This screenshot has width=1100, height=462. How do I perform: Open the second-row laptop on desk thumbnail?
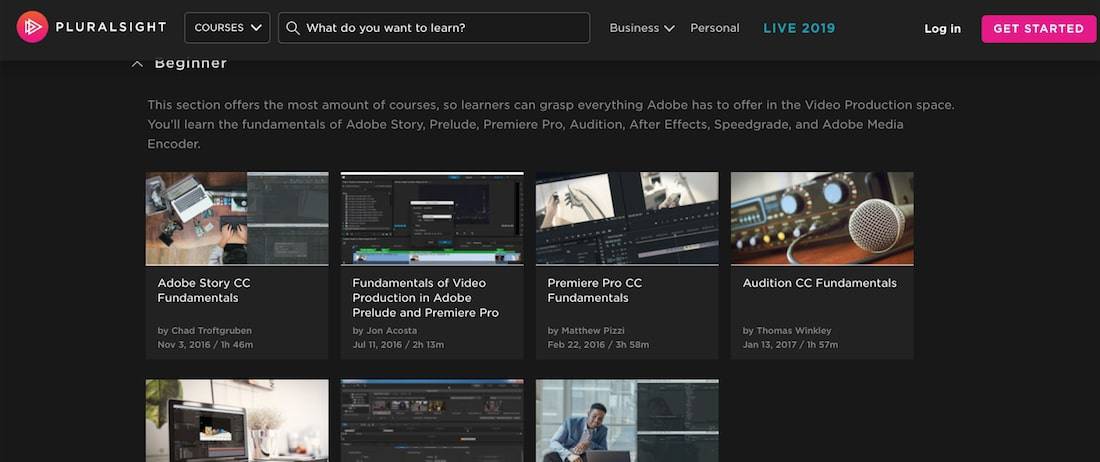pos(236,421)
